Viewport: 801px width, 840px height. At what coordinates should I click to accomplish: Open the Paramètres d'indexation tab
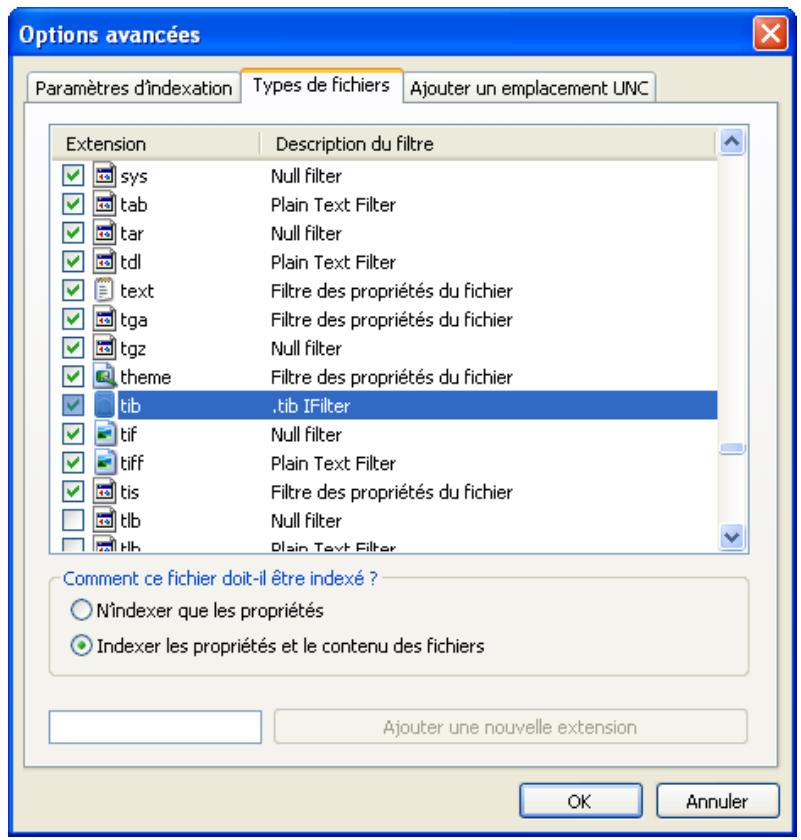click(x=133, y=88)
